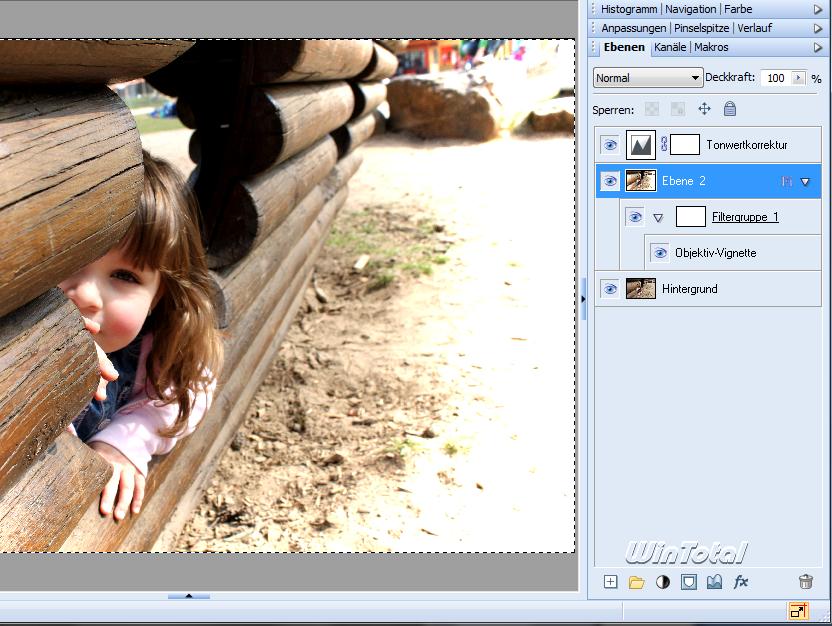832x626 pixels.
Task: Open the Normal blend mode dropdown
Action: (648, 78)
